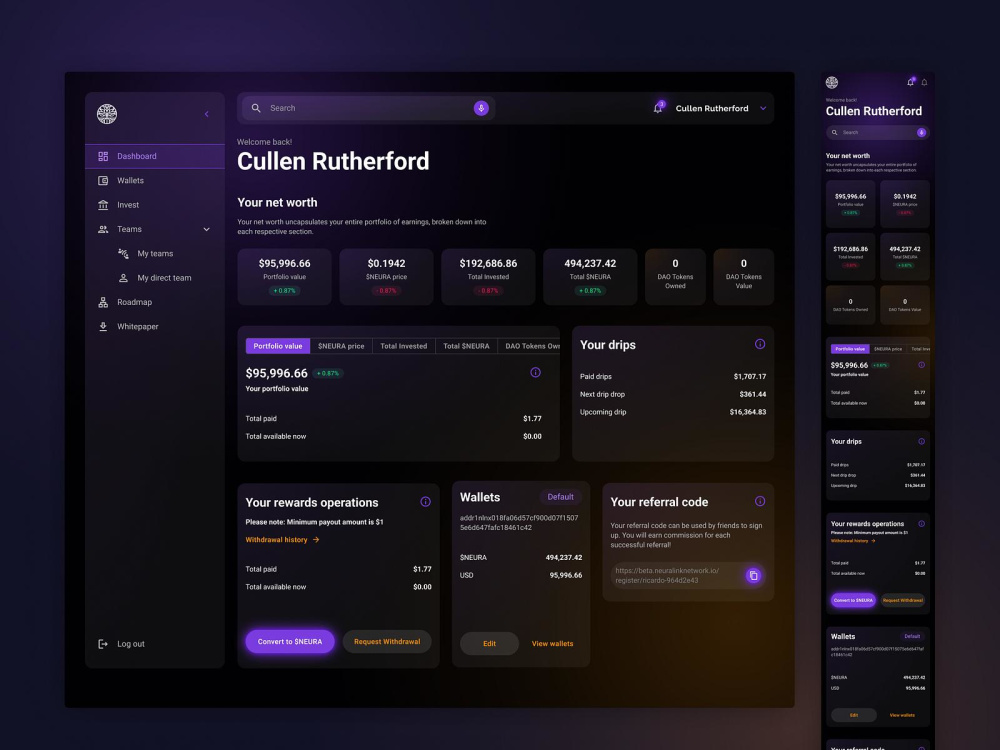Click the mobile view logo icon

(x=832, y=82)
